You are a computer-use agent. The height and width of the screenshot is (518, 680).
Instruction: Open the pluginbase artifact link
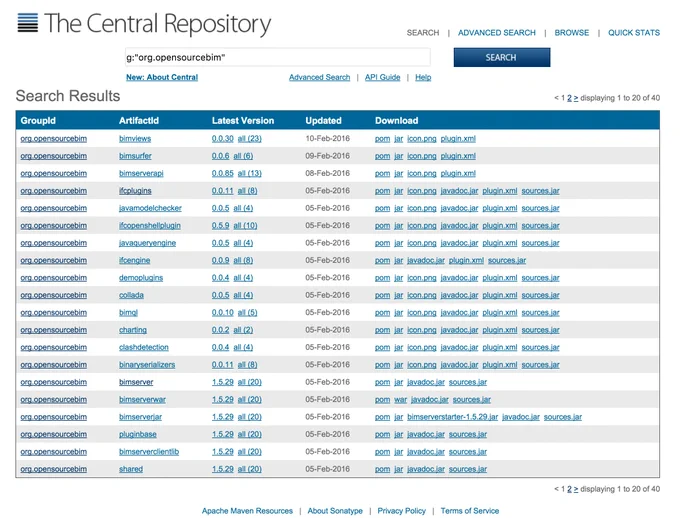pyautogui.click(x=138, y=434)
